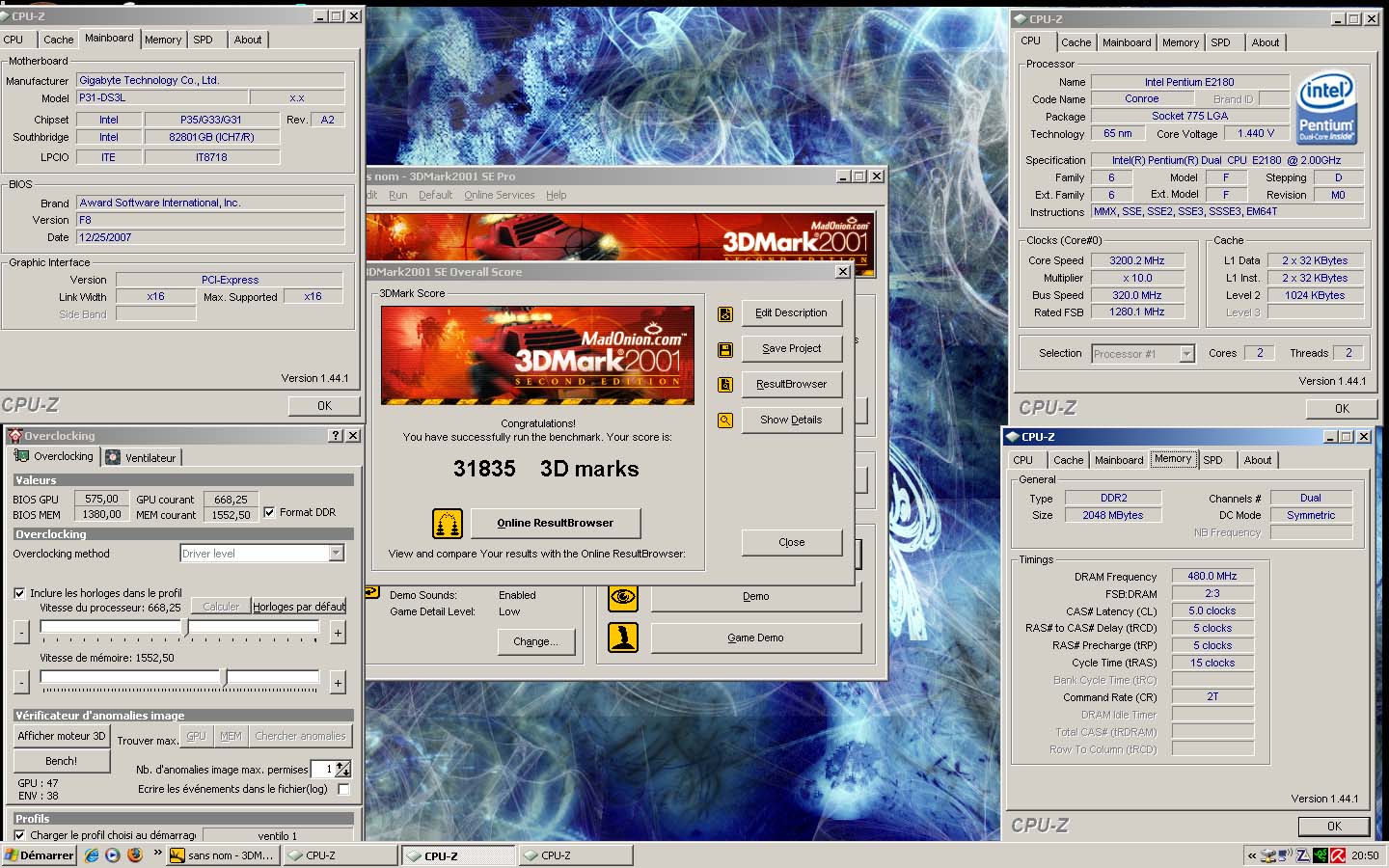
Task: Click the Vitesse de mémoire slider thumb
Action: click(x=225, y=678)
